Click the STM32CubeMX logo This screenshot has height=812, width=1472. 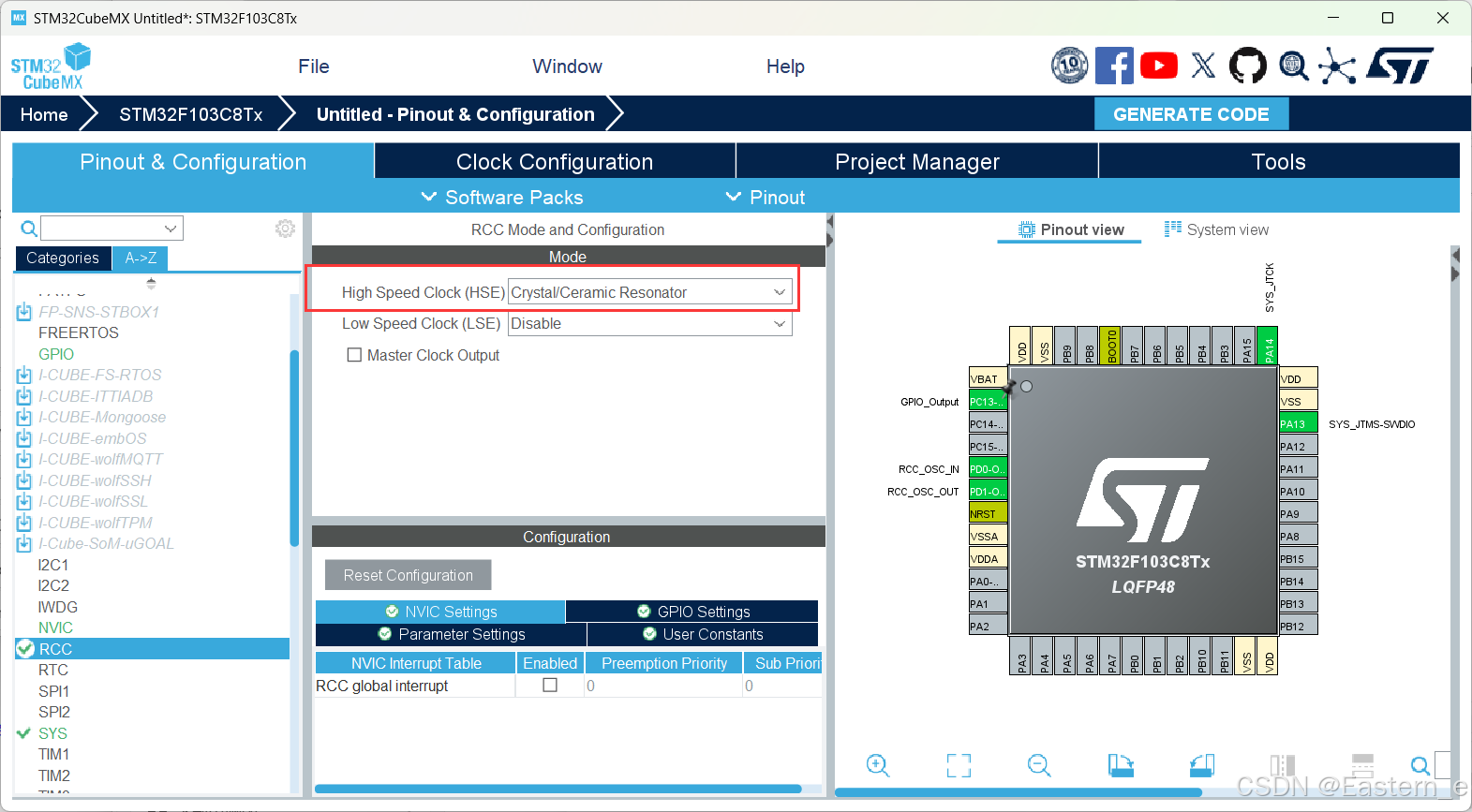(51, 66)
